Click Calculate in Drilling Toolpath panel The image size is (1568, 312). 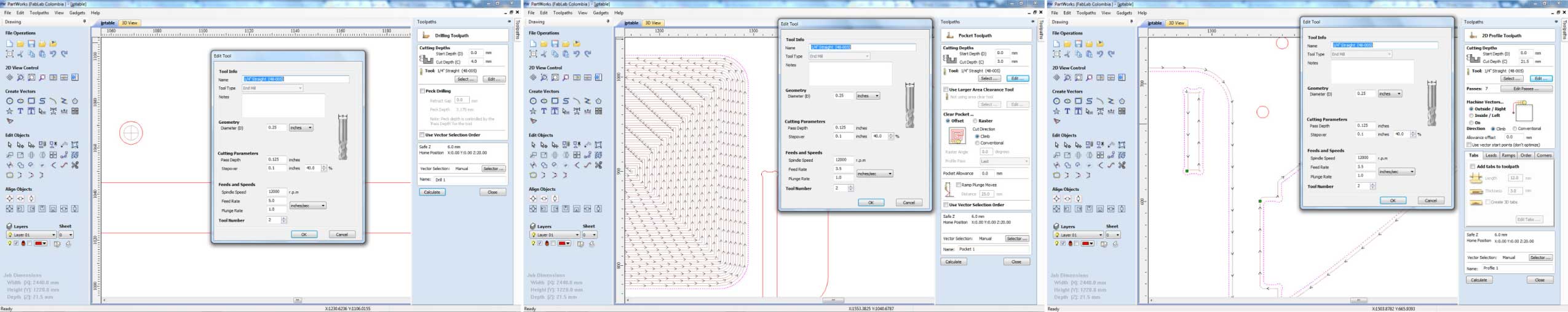tap(432, 192)
